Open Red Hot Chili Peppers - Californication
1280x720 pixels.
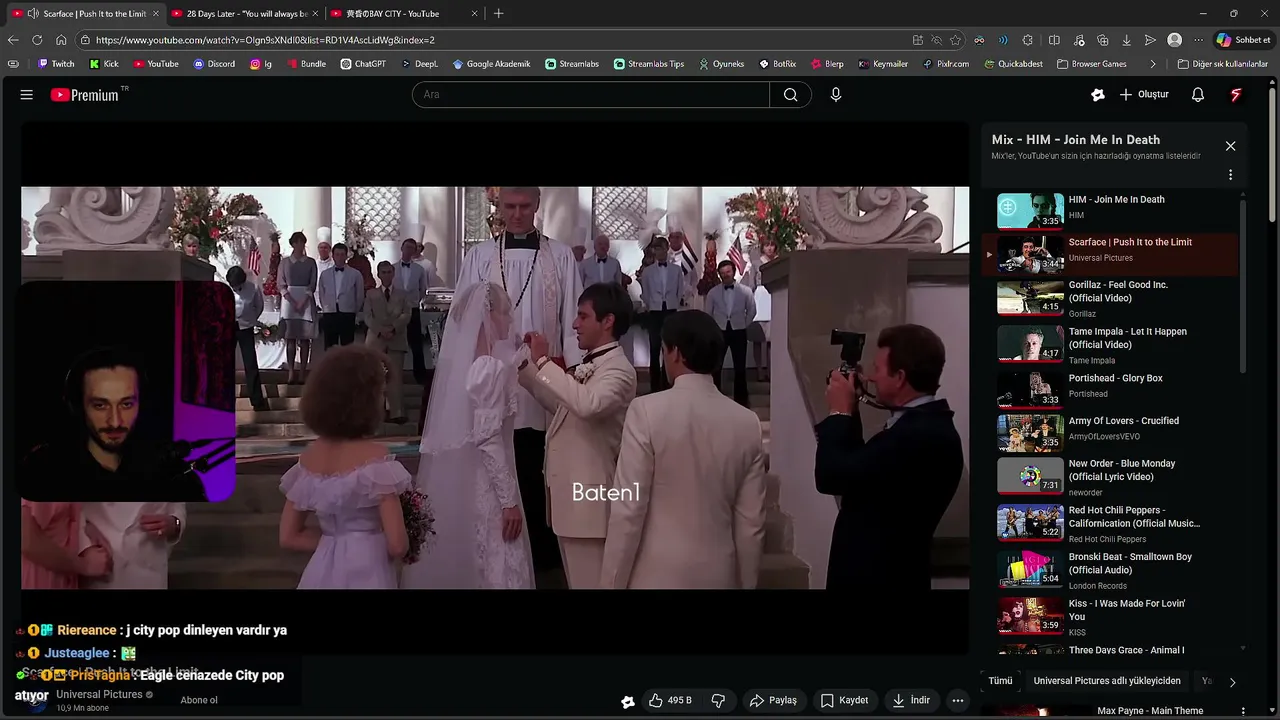tap(1110, 523)
